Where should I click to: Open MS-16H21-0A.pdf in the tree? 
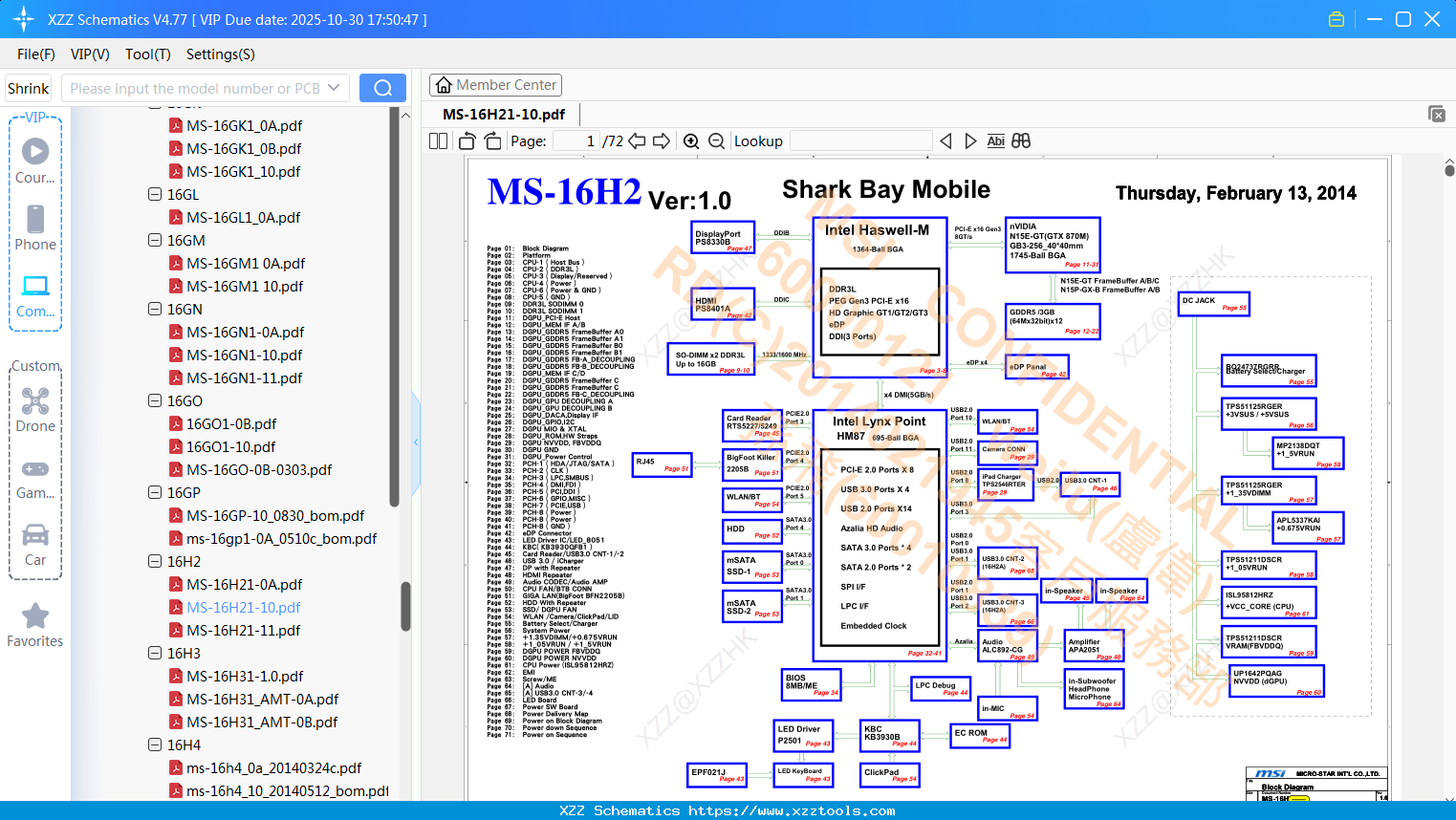[x=245, y=584]
